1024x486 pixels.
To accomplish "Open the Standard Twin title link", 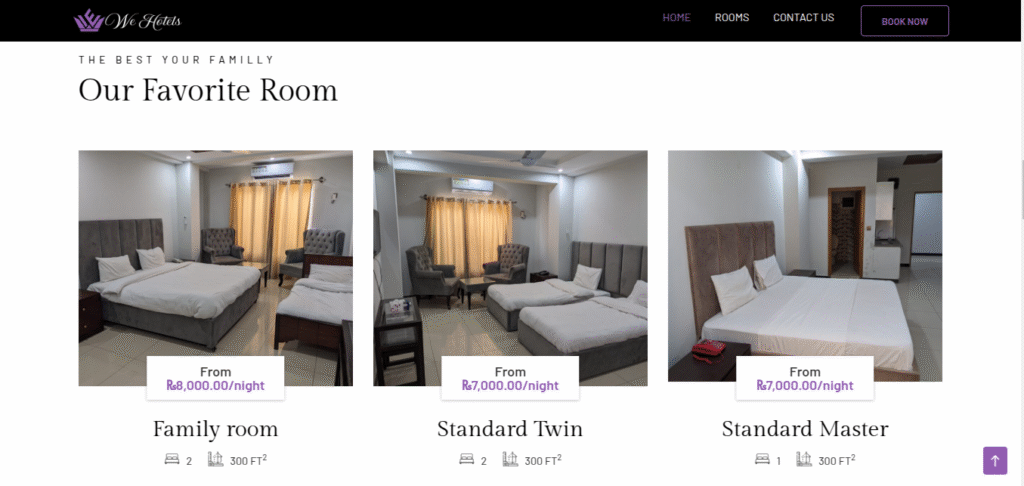I will [510, 429].
